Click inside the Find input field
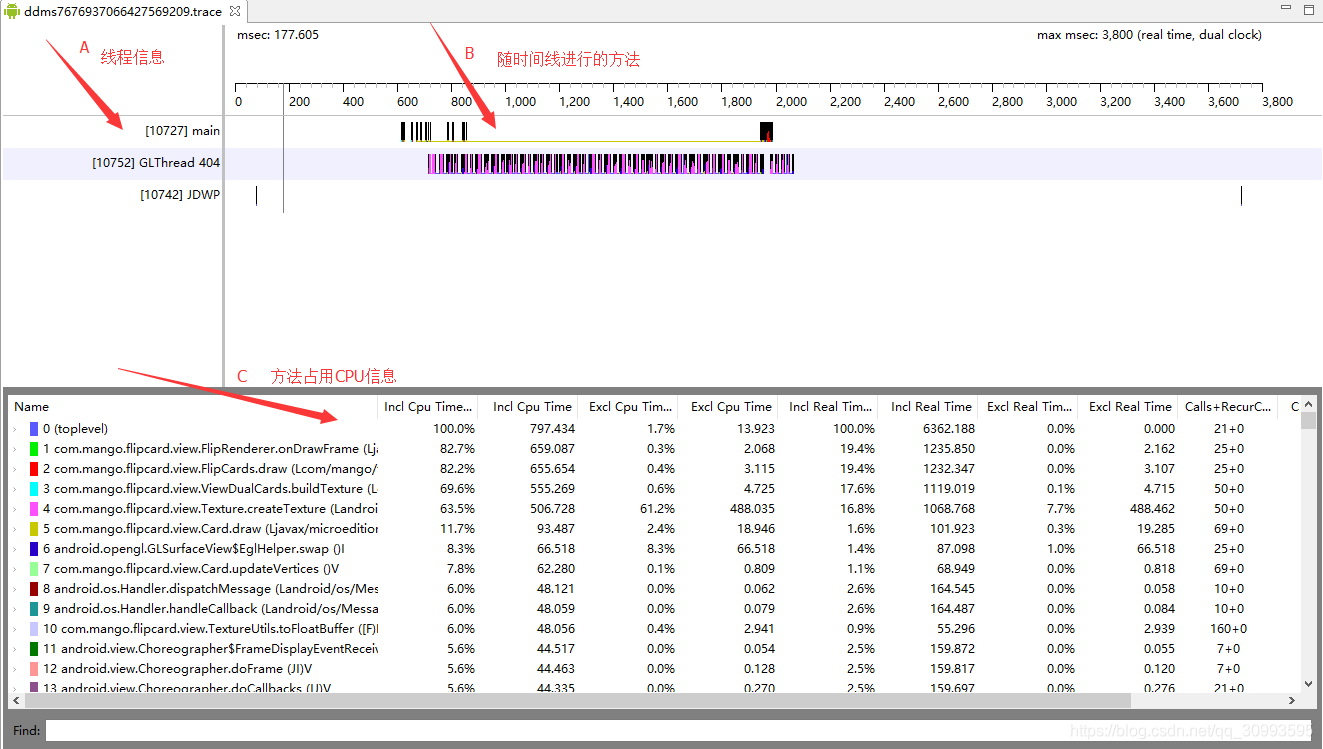Screen dimensions: 1323x749 click(x=678, y=731)
